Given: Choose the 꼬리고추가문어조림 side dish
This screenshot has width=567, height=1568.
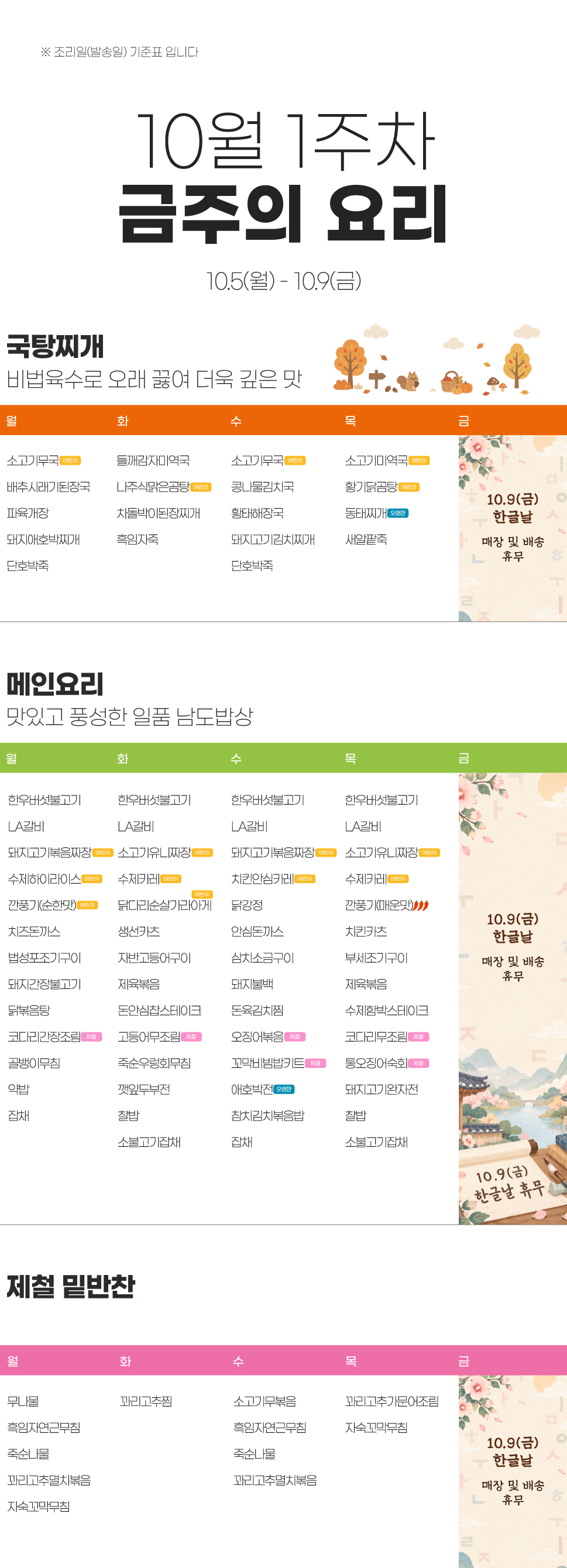Looking at the screenshot, I should (392, 1401).
